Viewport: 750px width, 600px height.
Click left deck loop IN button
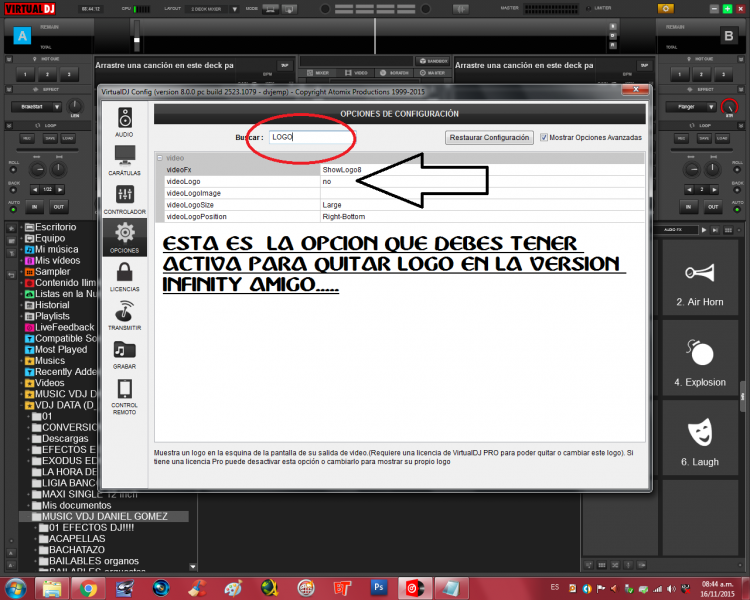click(34, 207)
